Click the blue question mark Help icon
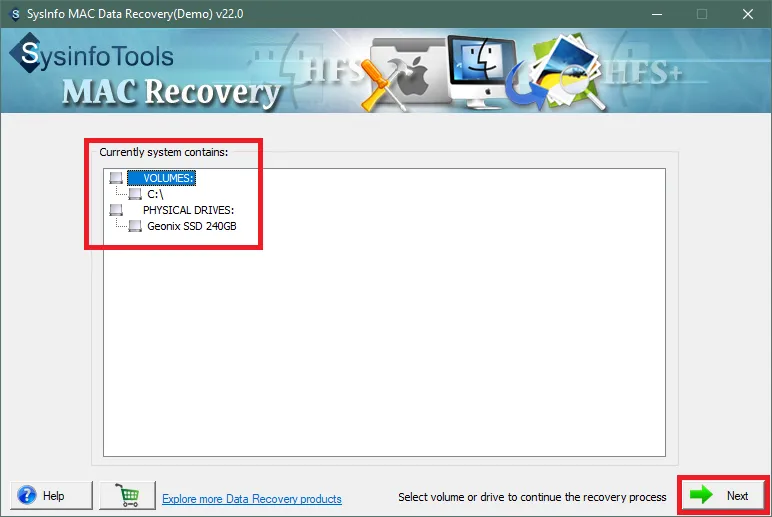772x517 pixels. [x=27, y=495]
